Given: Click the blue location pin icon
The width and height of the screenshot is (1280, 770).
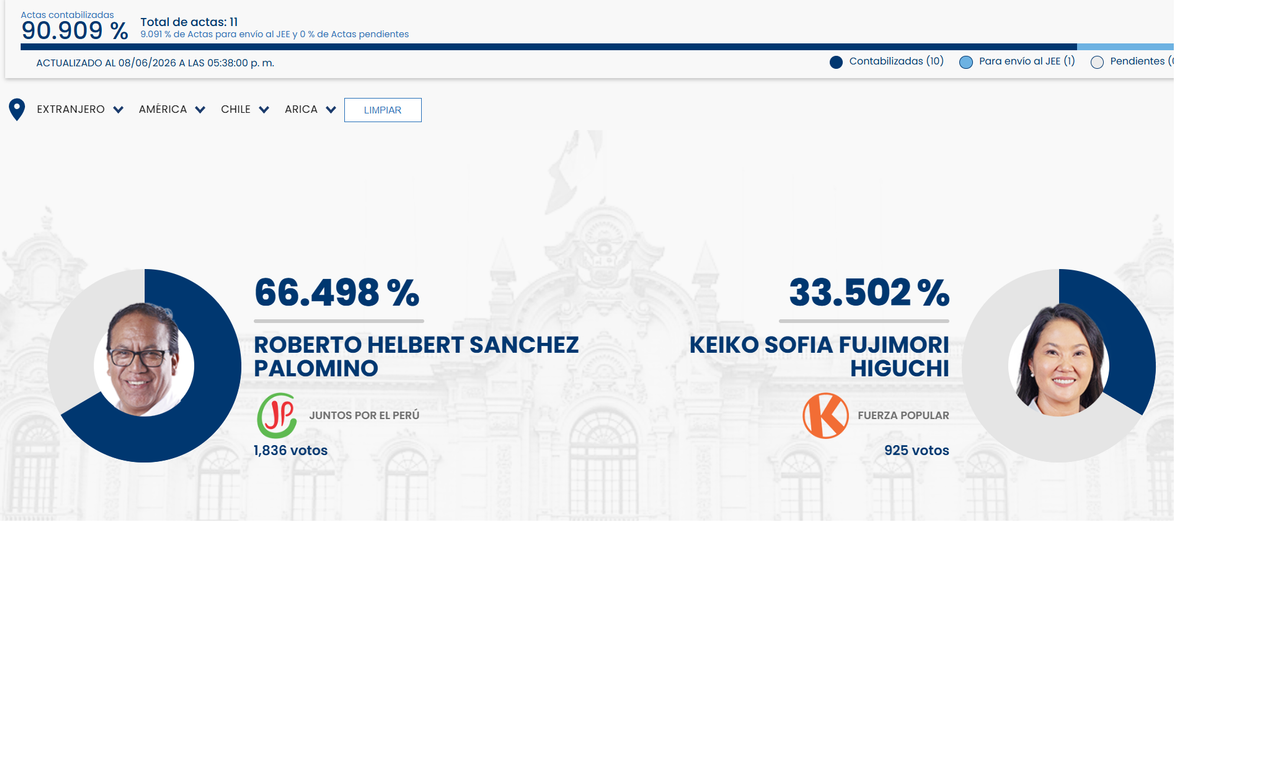Looking at the screenshot, I should [17, 110].
